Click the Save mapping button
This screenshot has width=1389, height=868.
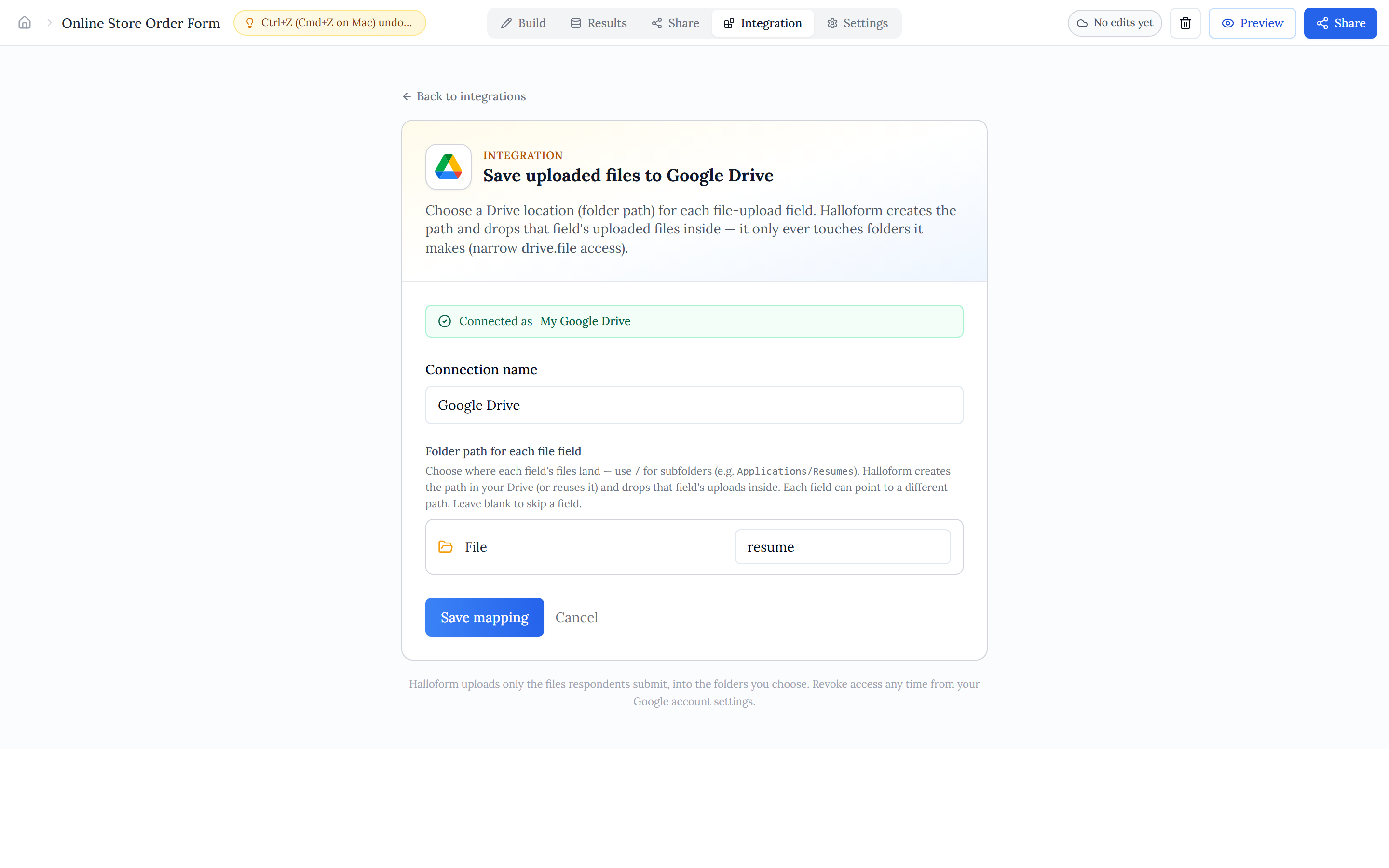click(484, 617)
